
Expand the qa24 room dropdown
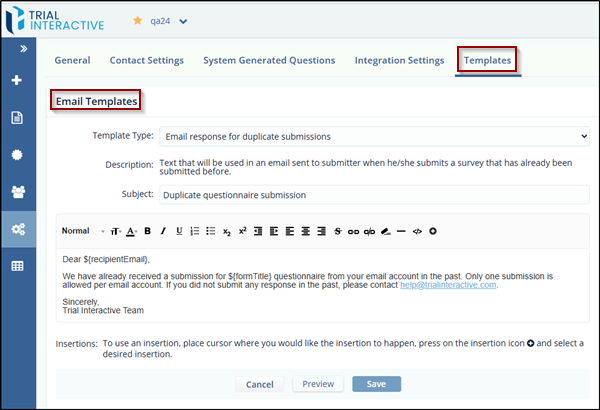coord(183,21)
